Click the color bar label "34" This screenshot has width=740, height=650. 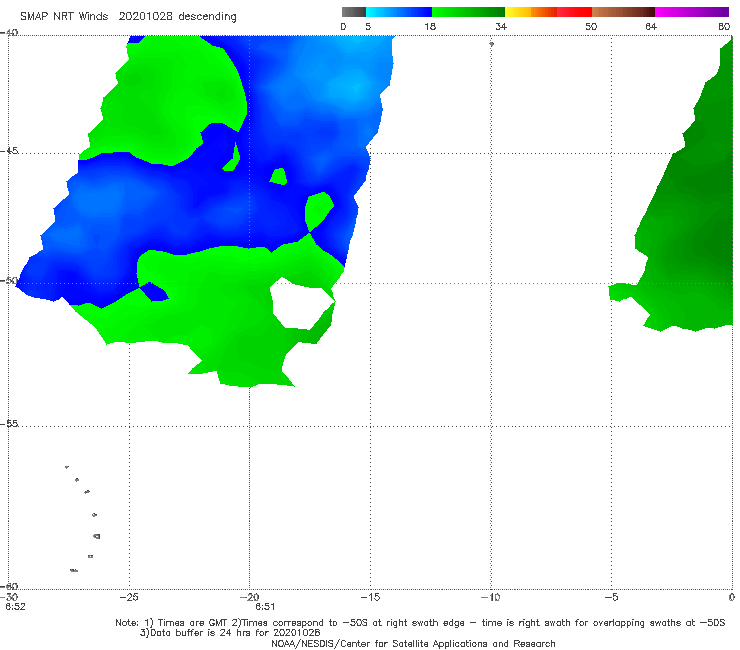501,27
